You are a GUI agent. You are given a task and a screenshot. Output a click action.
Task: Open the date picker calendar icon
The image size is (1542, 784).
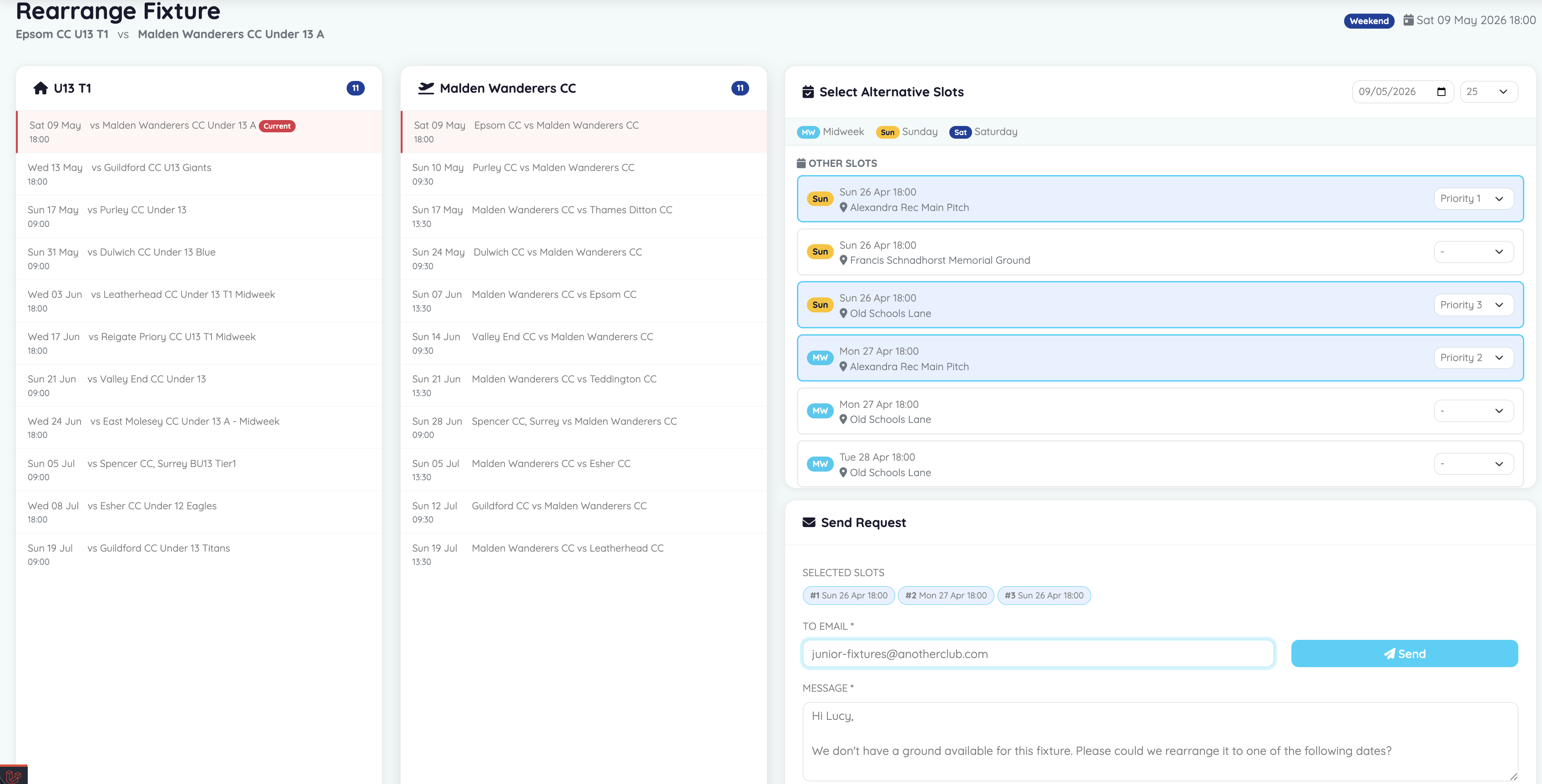[1441, 91]
